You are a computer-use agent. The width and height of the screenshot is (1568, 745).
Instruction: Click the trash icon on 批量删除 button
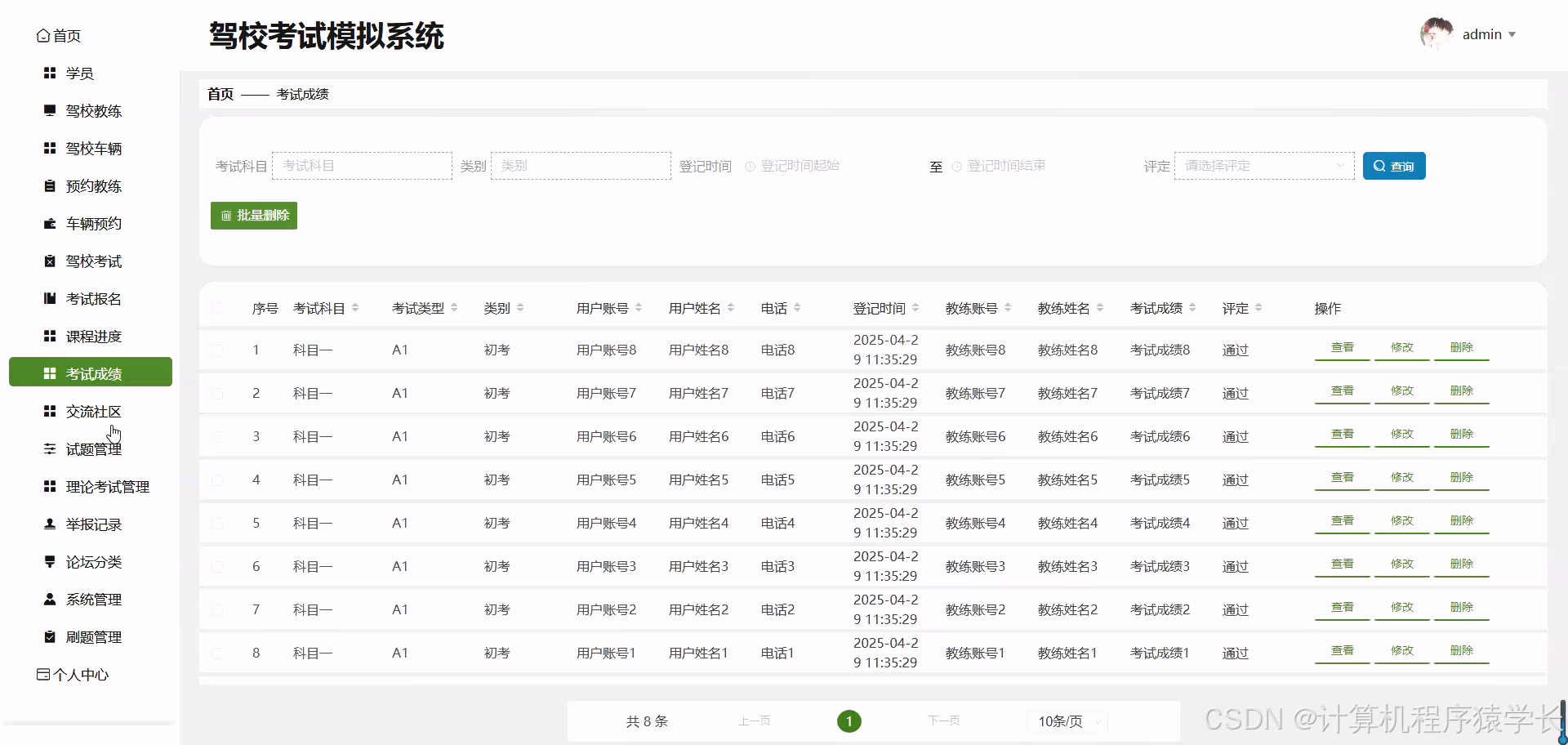click(226, 215)
